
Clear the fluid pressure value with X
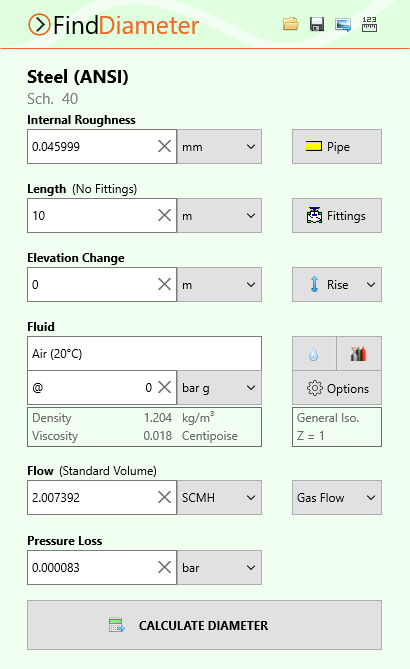[164, 387]
